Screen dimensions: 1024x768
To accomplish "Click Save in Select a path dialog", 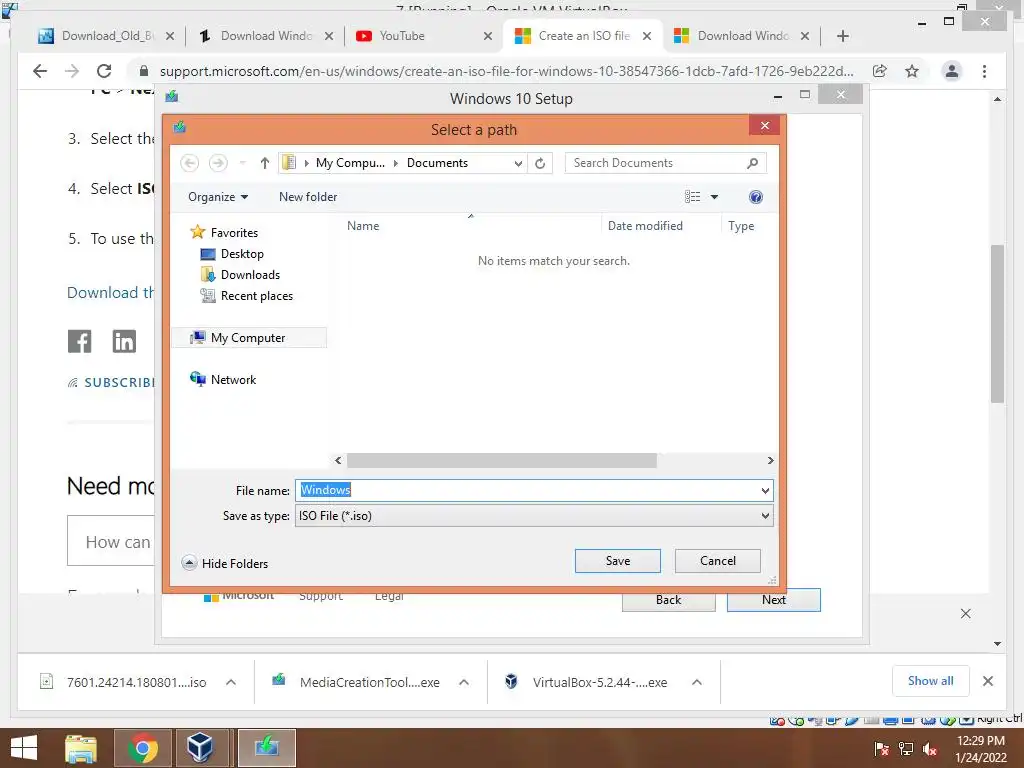I will click(617, 561).
